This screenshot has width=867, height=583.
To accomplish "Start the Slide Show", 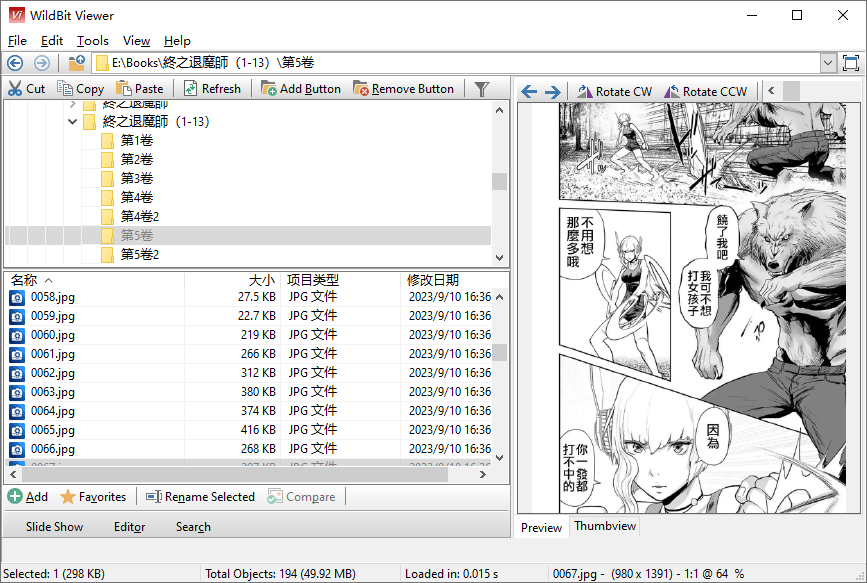I will coord(54,527).
